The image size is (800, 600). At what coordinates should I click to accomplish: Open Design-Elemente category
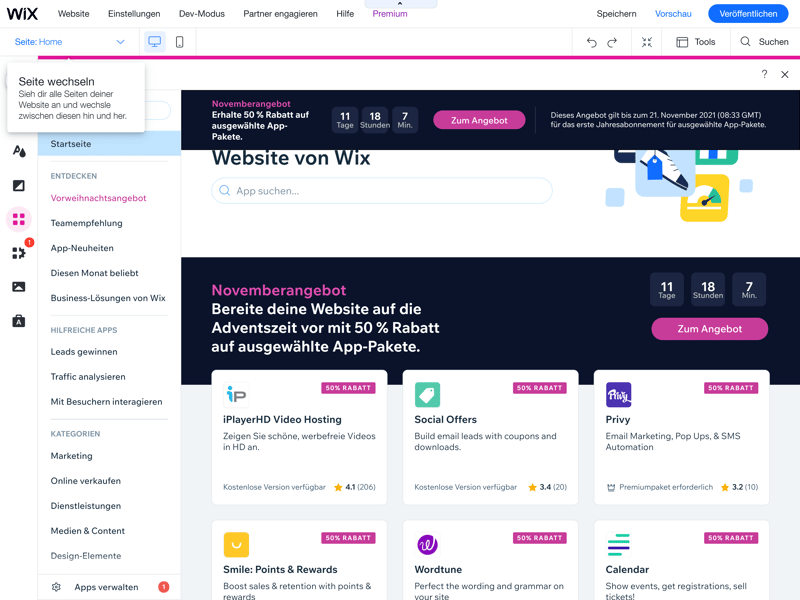click(86, 556)
